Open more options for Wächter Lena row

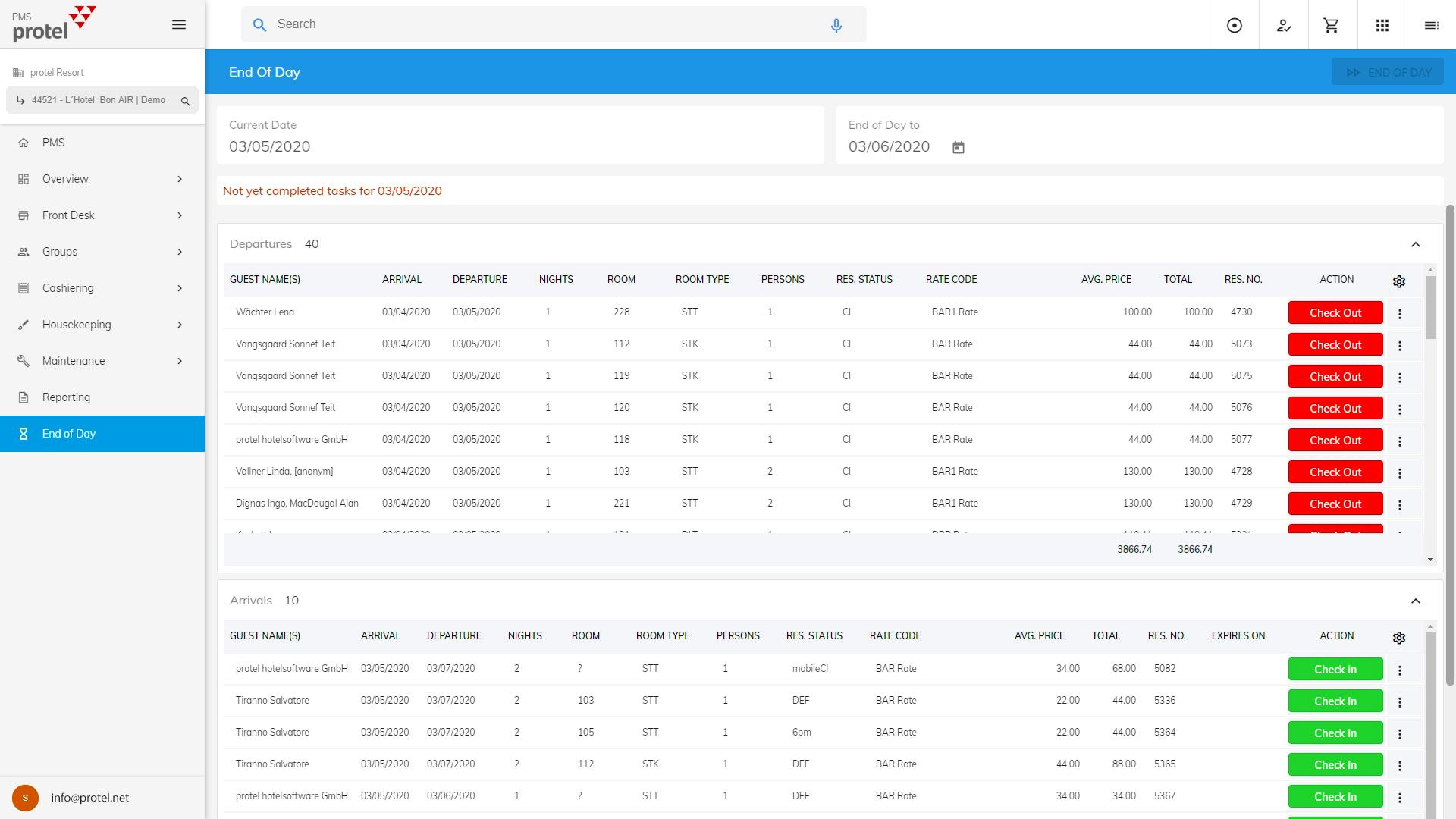(1399, 313)
